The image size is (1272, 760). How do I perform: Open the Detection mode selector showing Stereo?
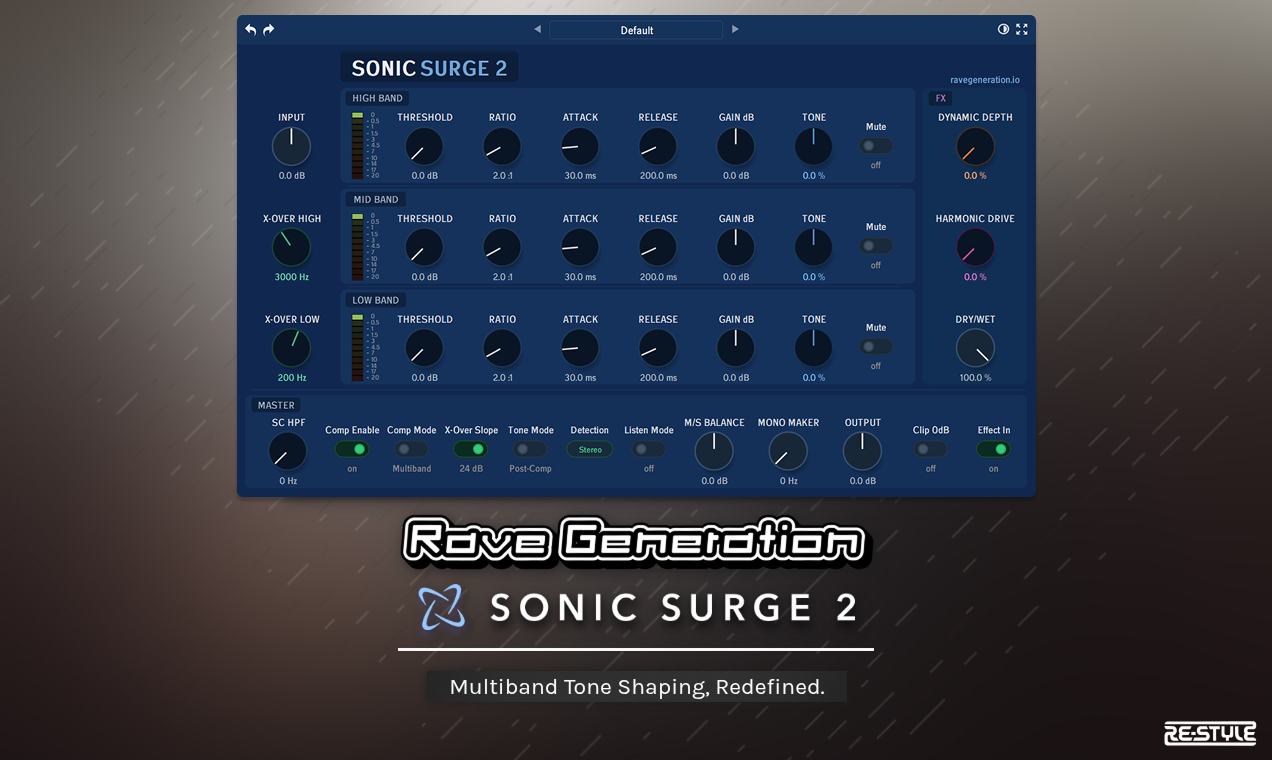[589, 449]
